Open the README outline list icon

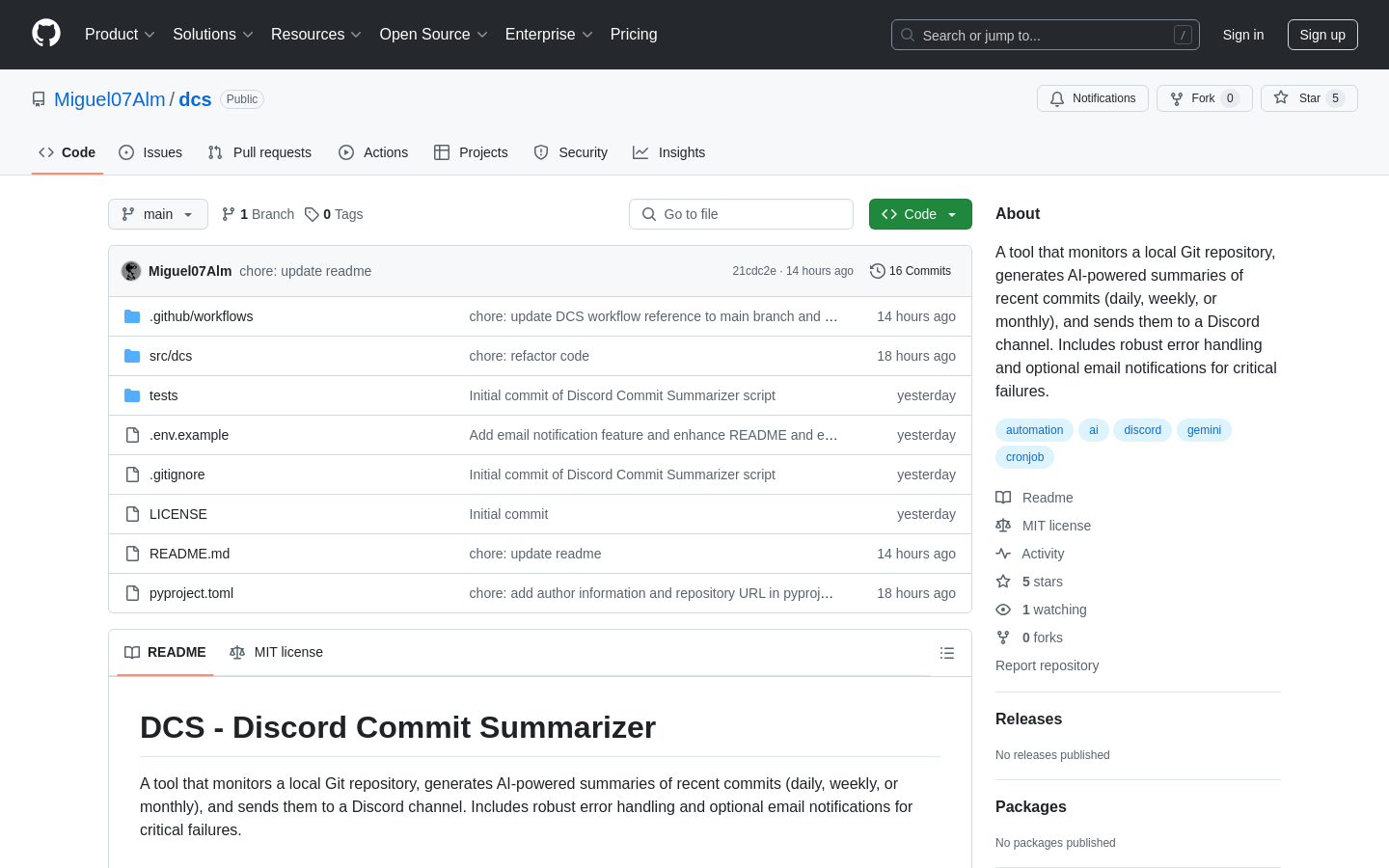[x=947, y=653]
